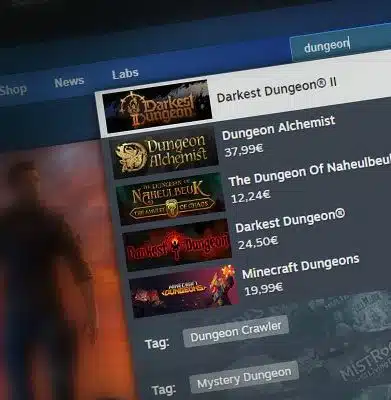Open the Darkest Dungeon II game logo thumbnail
This screenshot has width=391, height=400.
pos(157,106)
